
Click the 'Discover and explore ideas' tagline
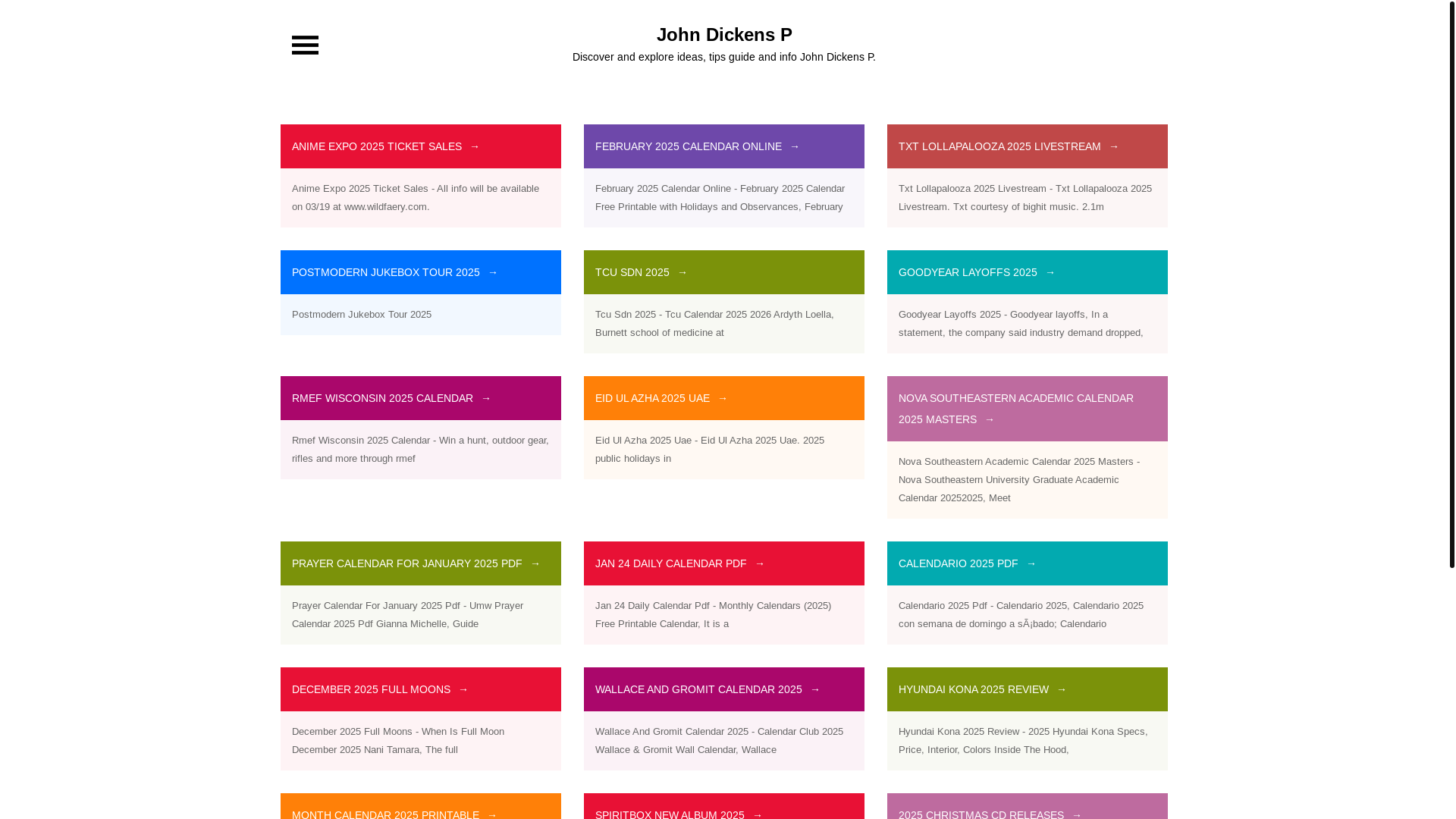[724, 57]
